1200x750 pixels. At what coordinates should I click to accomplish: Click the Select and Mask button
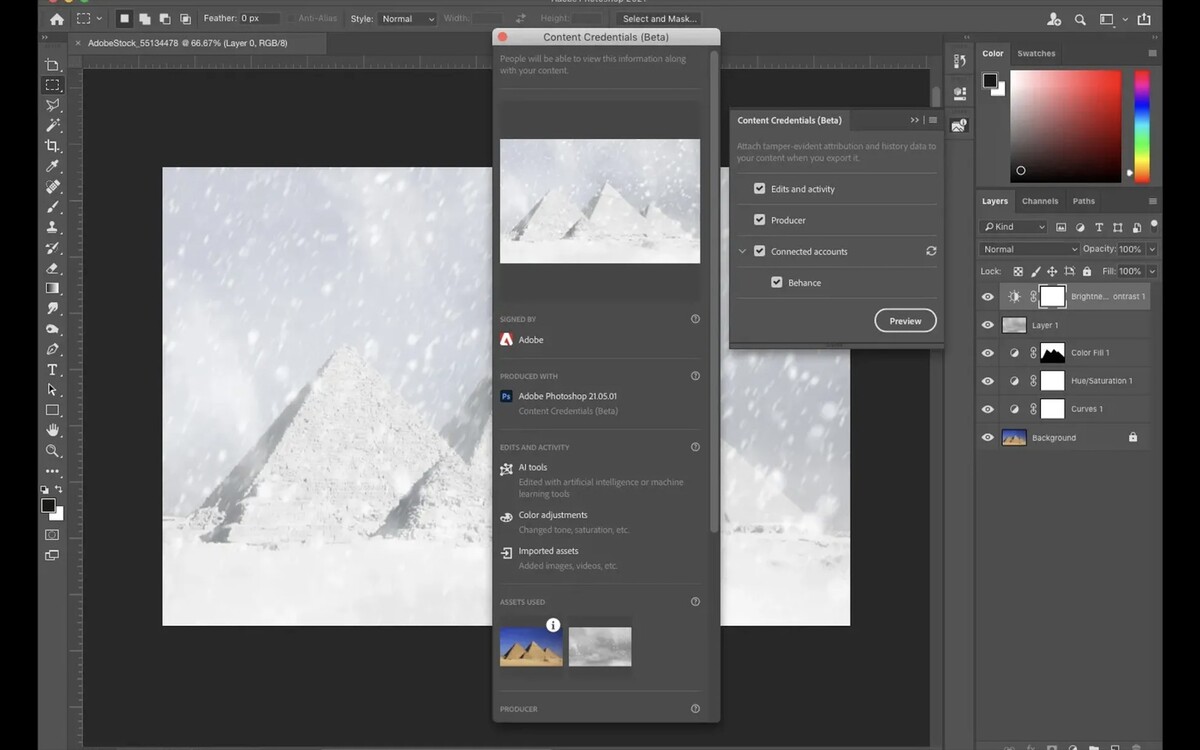[659, 19]
